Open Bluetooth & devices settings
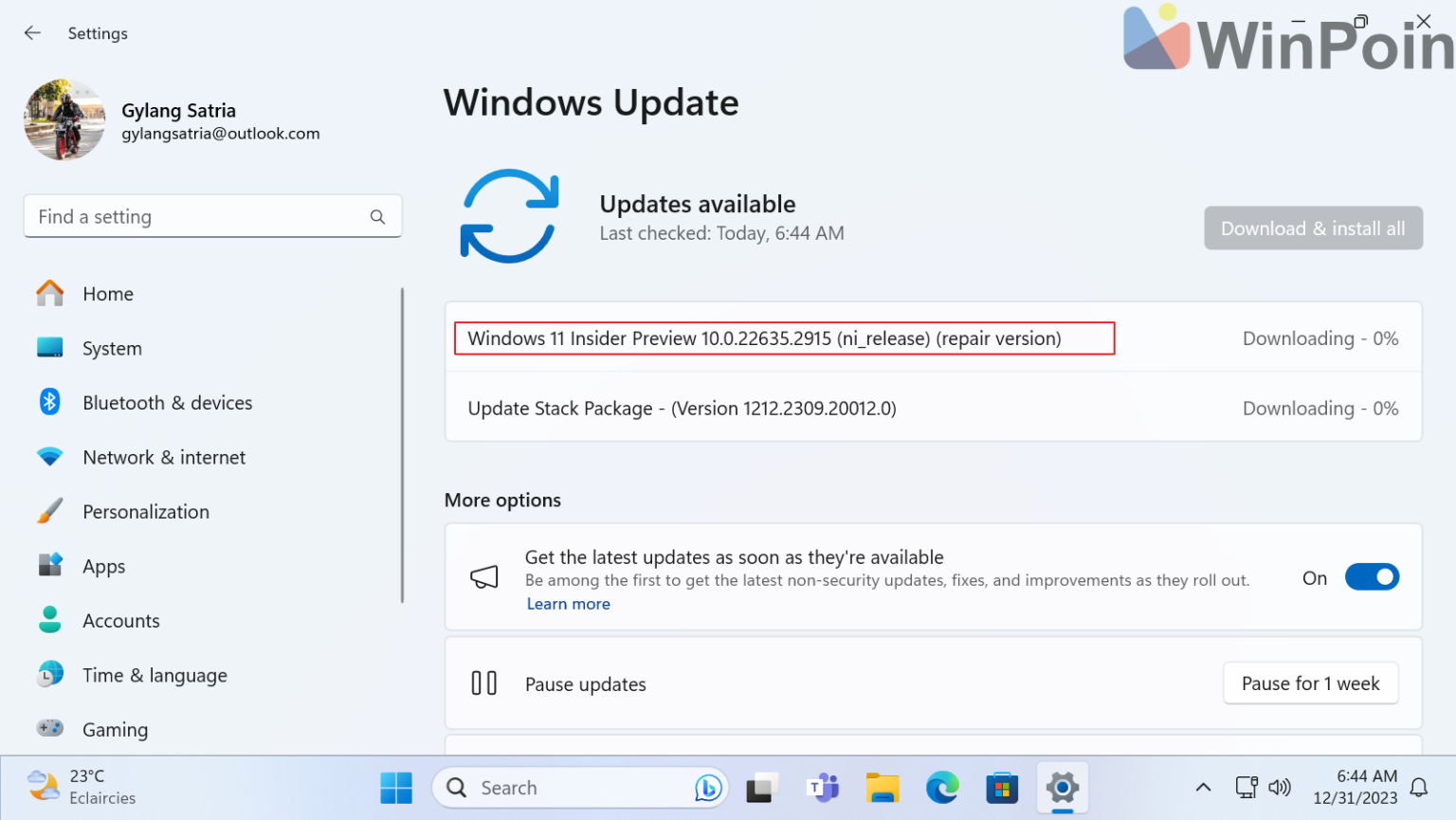Screen dimensions: 1456x820 167,402
